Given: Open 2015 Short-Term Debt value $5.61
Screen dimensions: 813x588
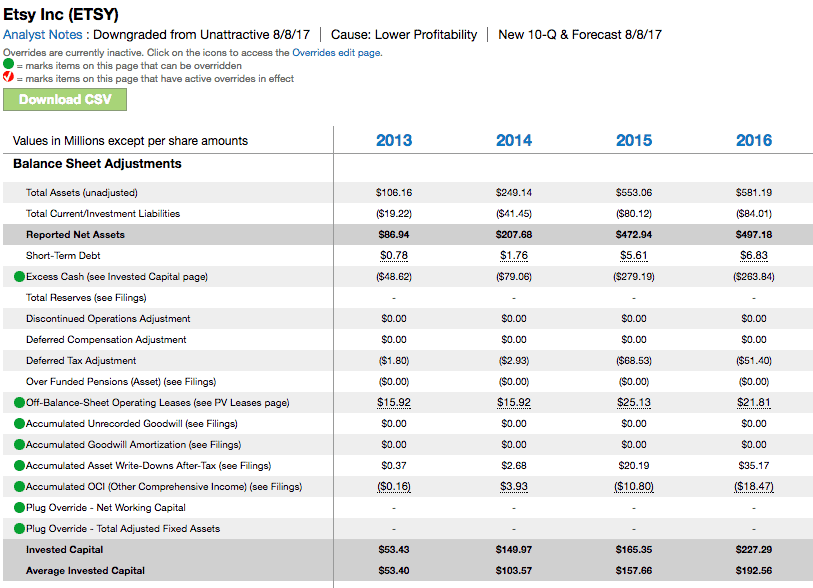Looking at the screenshot, I should (634, 256).
